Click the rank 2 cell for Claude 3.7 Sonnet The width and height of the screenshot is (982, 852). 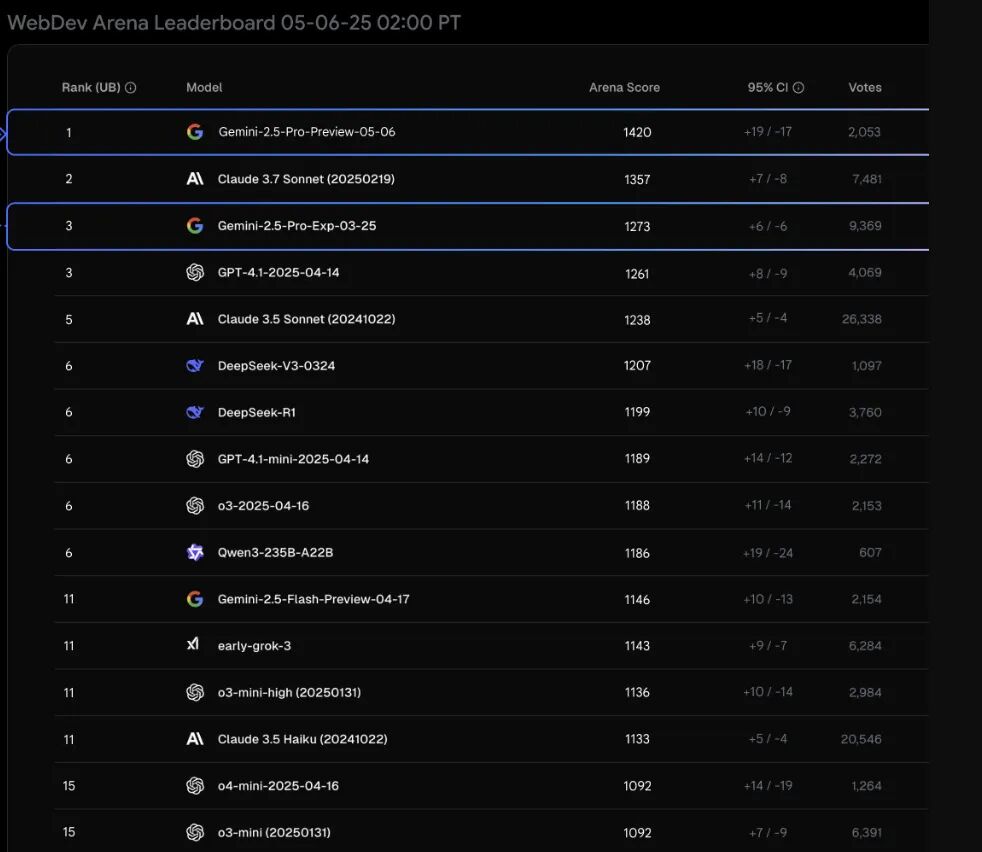tap(69, 179)
